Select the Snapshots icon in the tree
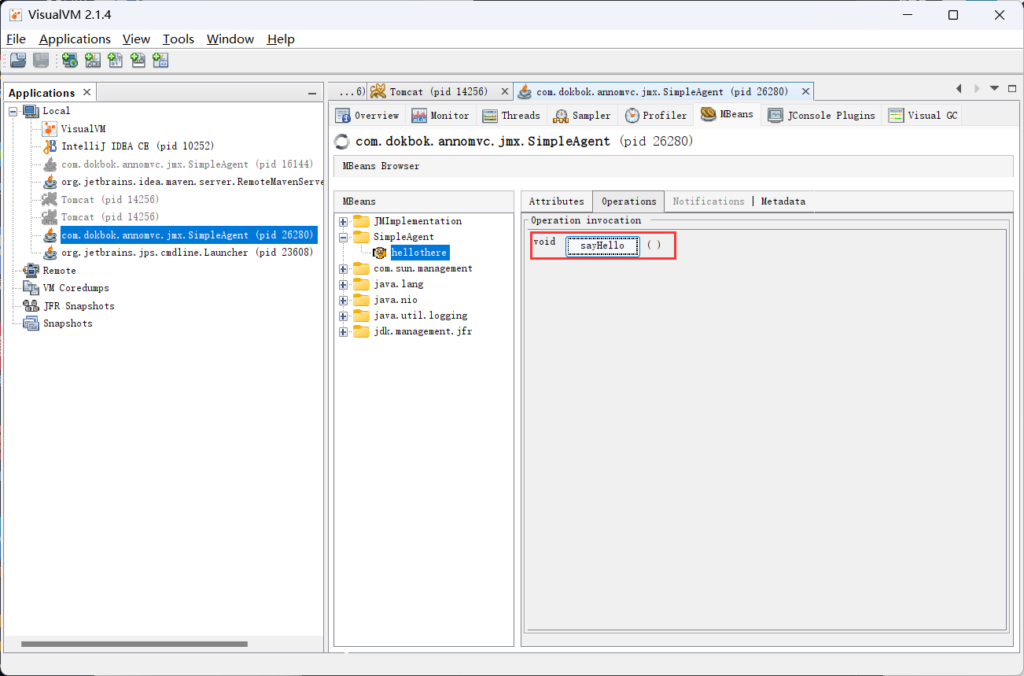Screen dimensions: 1024x676 pyautogui.click(x=31, y=323)
